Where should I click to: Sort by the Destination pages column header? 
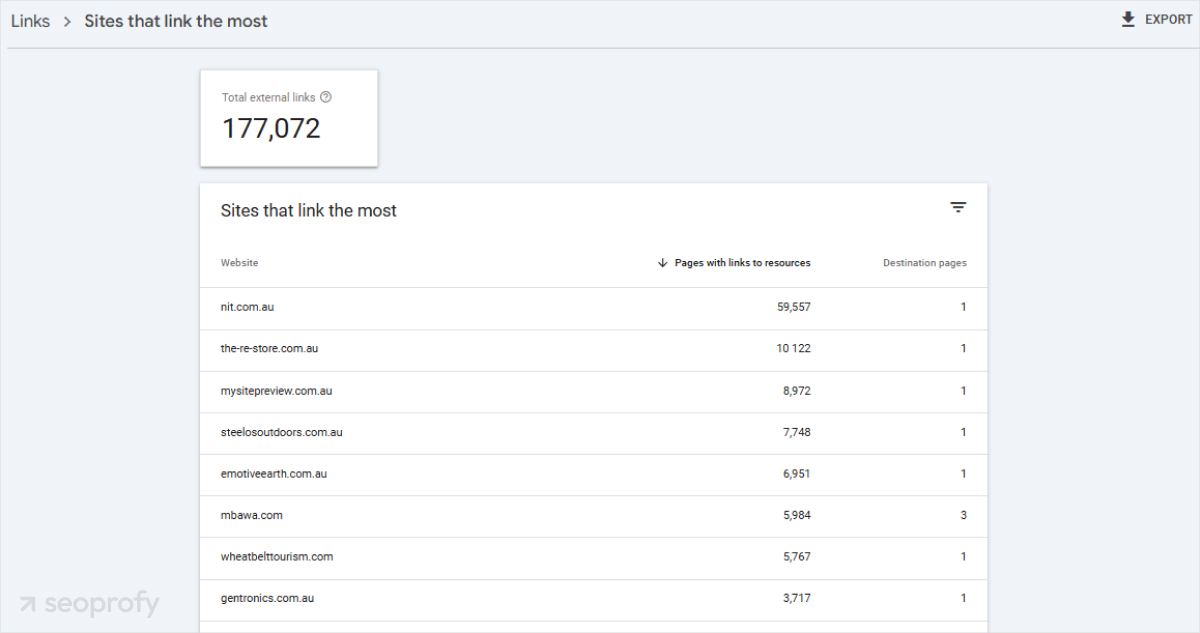924,262
